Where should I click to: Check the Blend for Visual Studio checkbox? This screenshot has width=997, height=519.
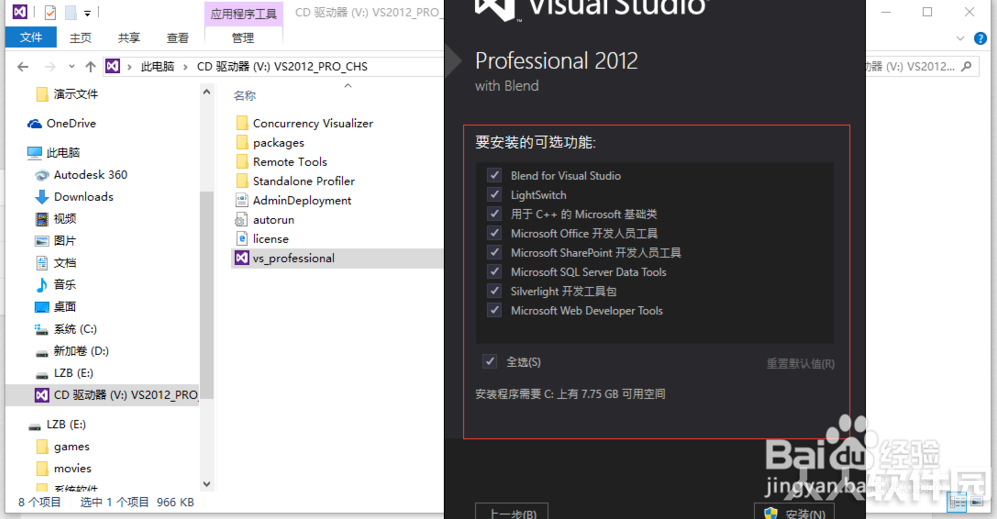click(494, 175)
